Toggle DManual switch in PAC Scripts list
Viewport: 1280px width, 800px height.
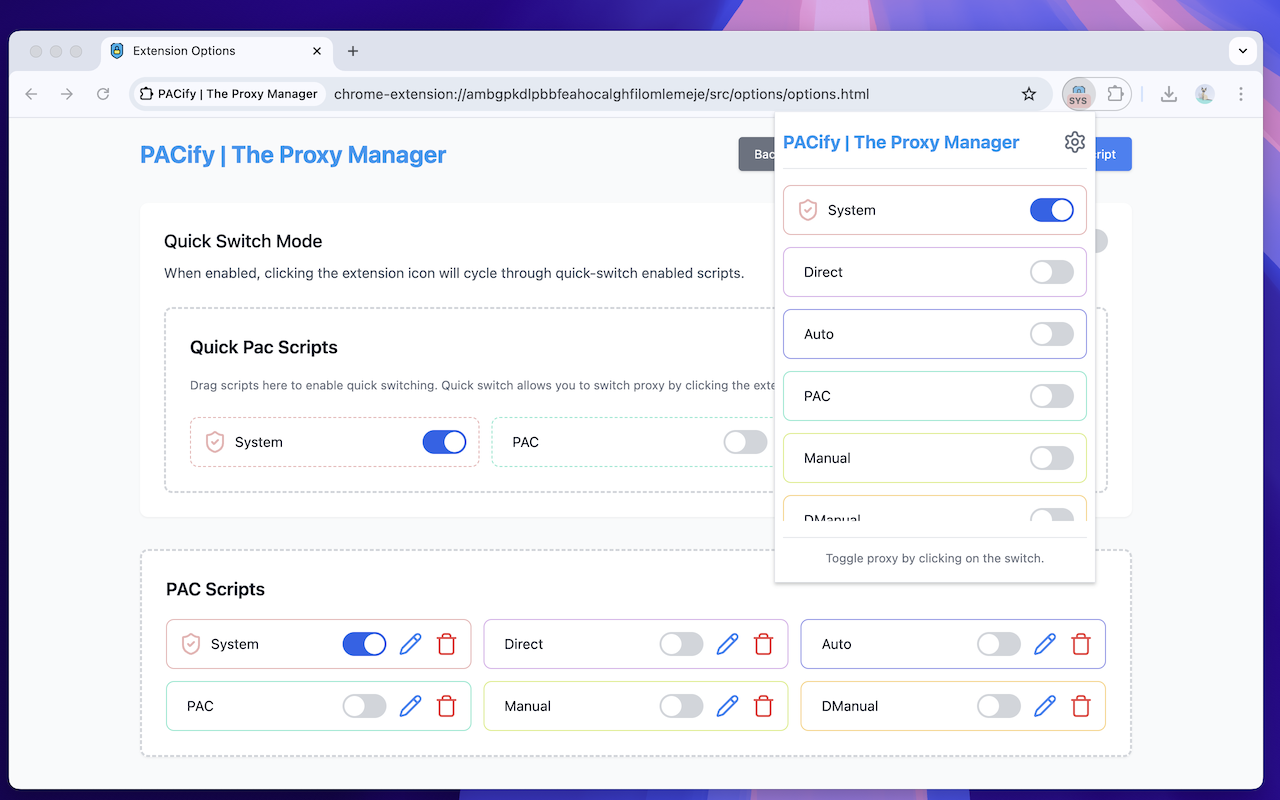point(999,706)
